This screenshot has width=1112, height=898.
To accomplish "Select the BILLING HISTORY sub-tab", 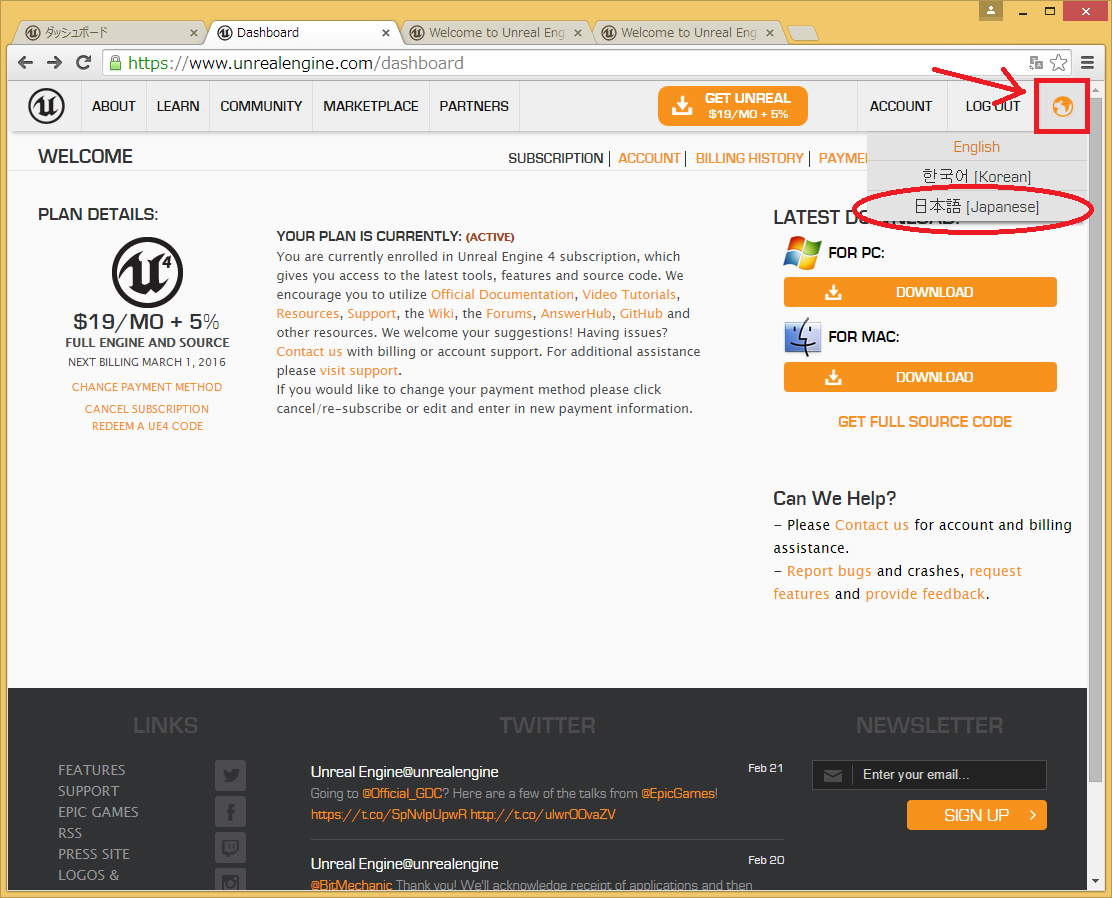I will (x=750, y=158).
